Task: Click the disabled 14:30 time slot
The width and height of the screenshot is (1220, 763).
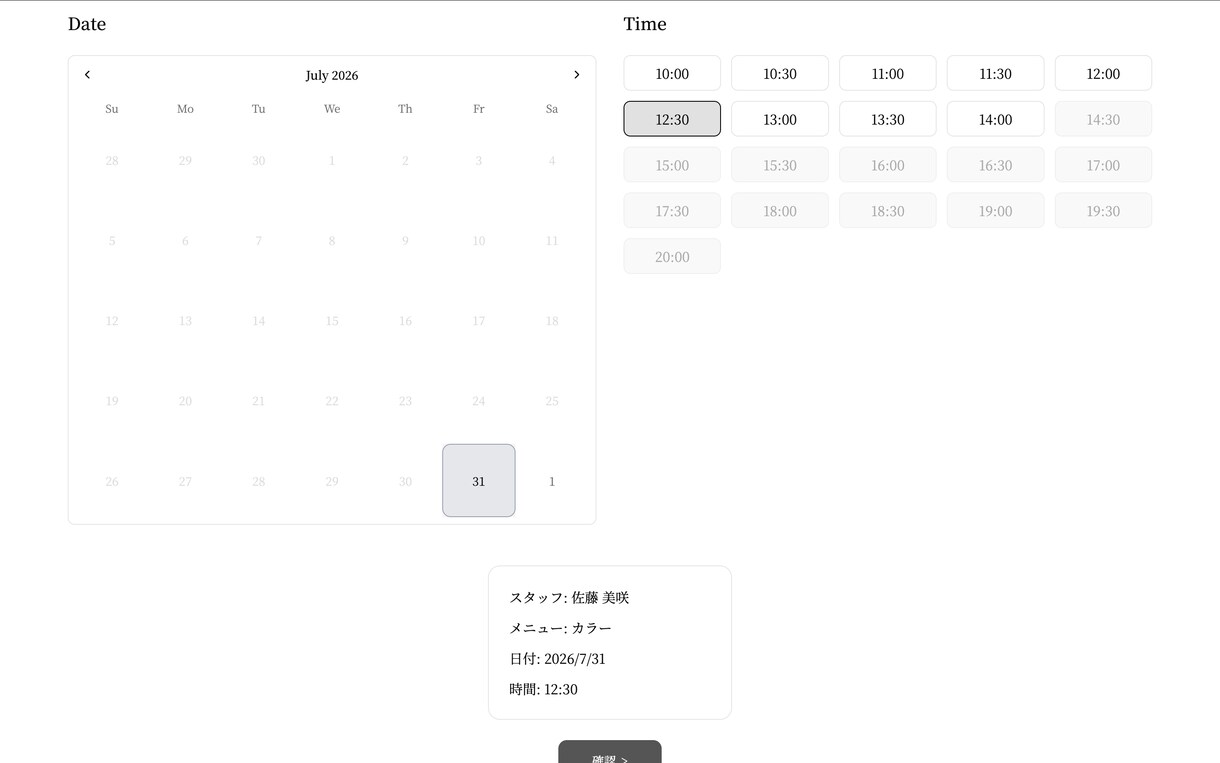Action: coord(1103,119)
